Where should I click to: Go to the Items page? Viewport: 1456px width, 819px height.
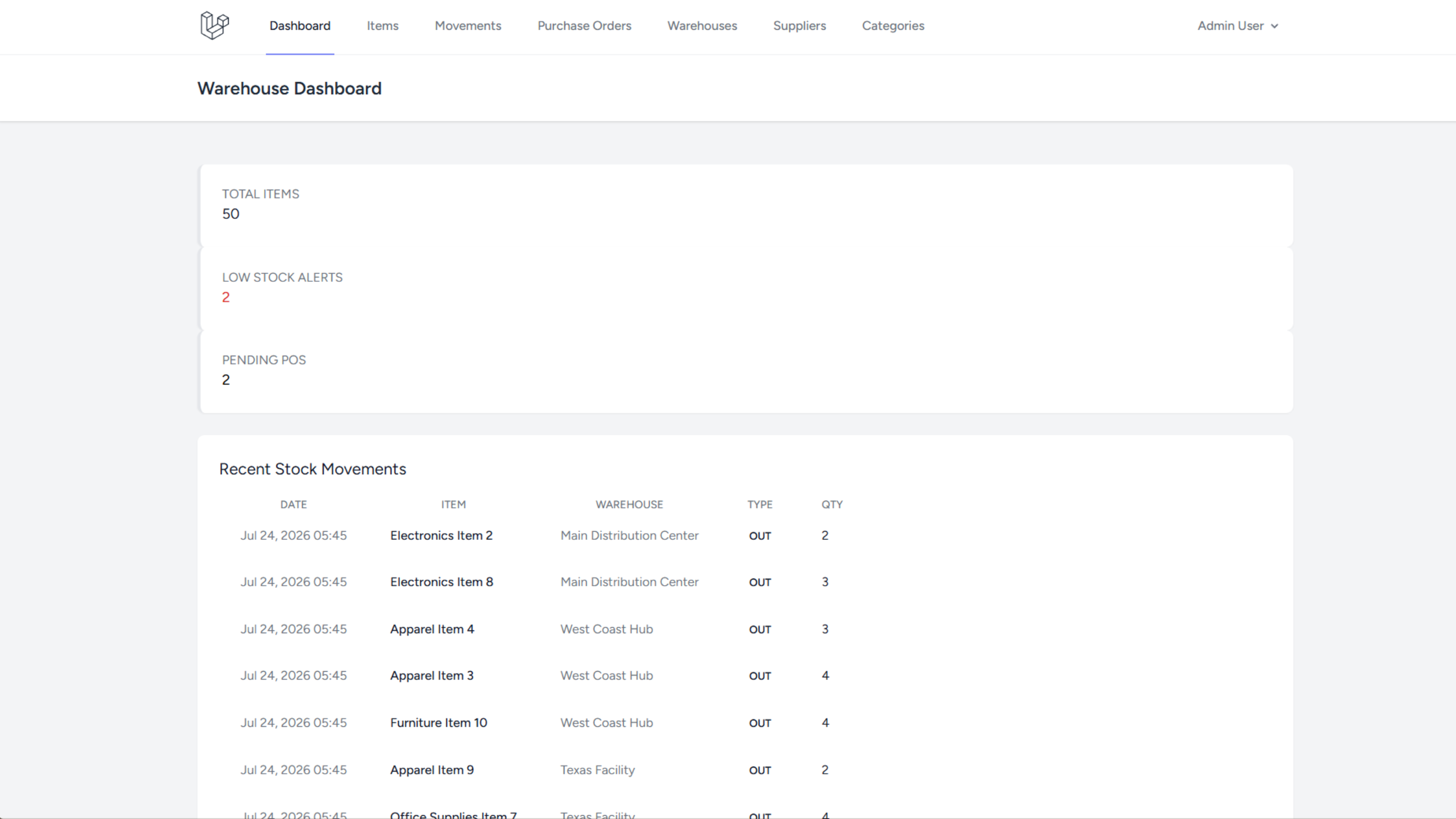click(383, 26)
